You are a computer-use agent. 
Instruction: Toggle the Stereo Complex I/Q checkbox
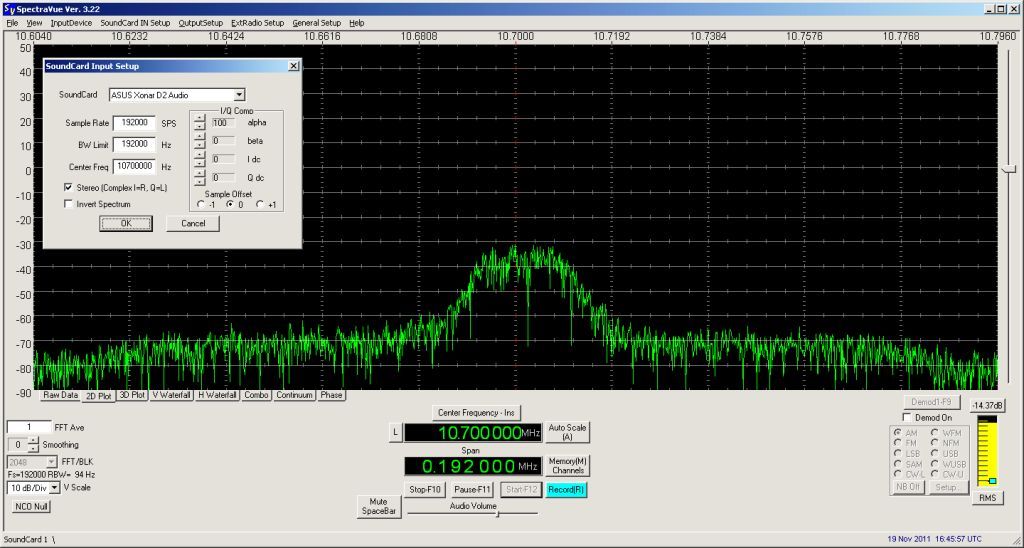(69, 187)
